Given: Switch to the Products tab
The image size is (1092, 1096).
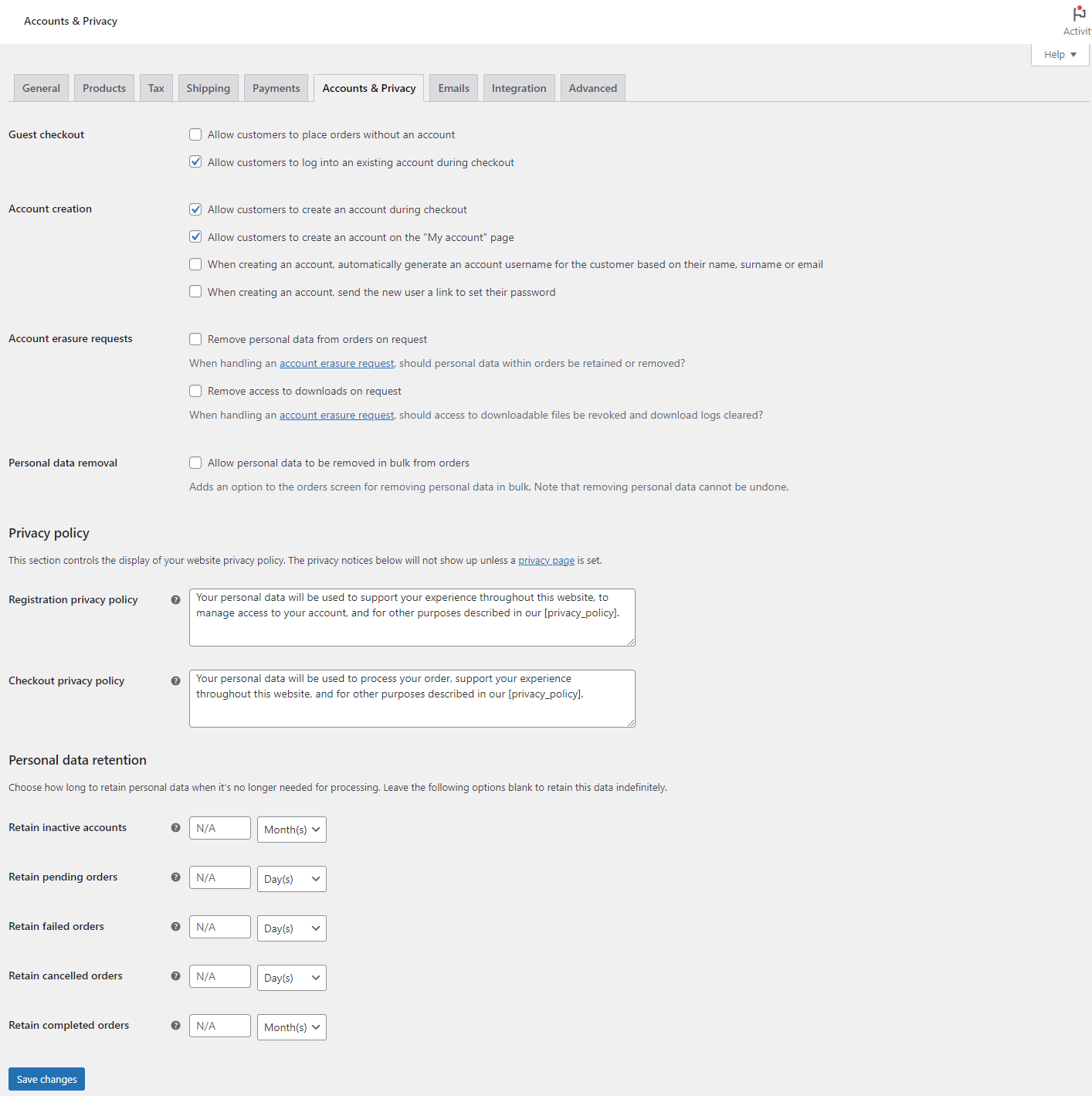Looking at the screenshot, I should [104, 88].
